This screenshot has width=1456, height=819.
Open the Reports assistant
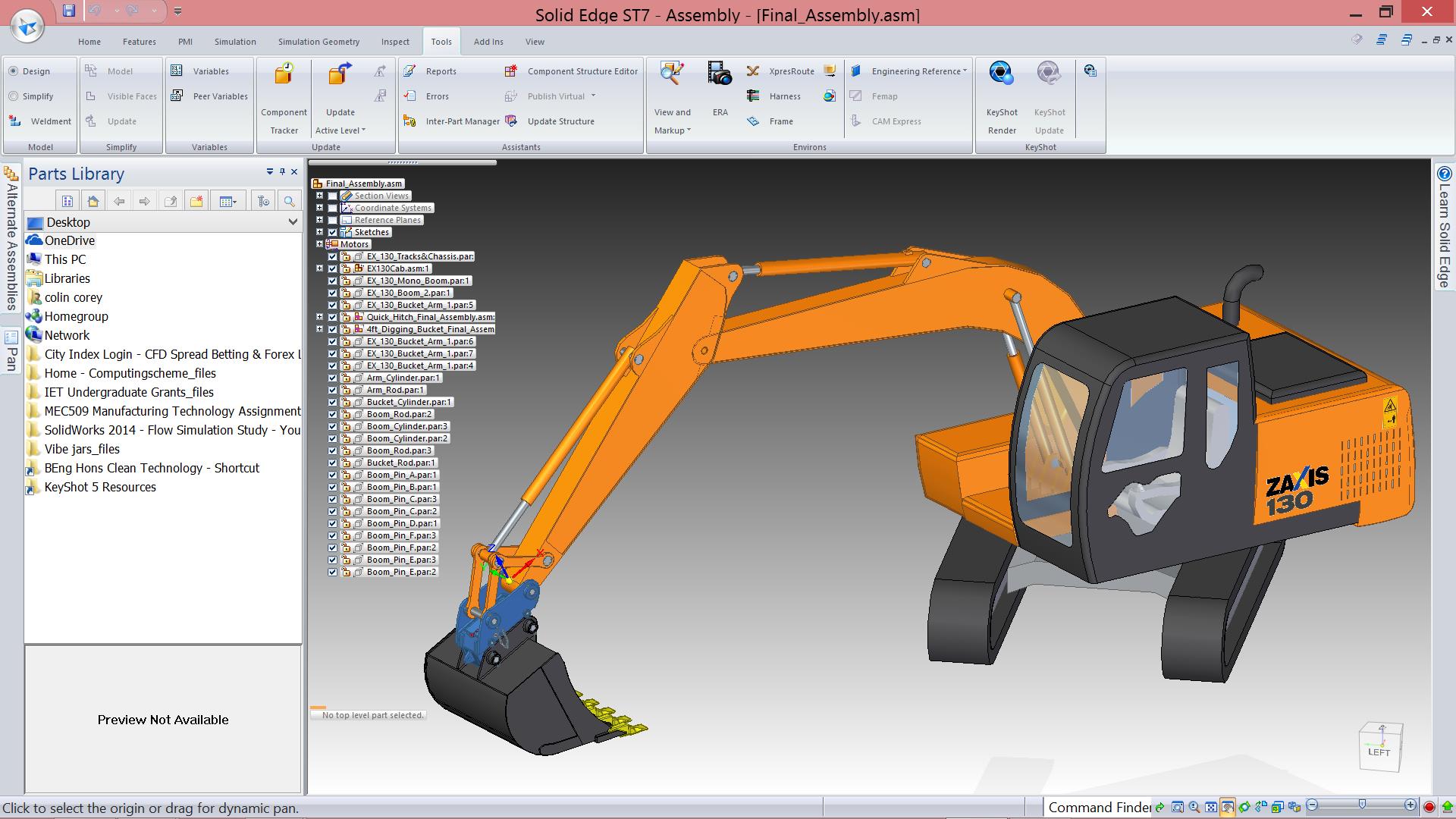[431, 71]
